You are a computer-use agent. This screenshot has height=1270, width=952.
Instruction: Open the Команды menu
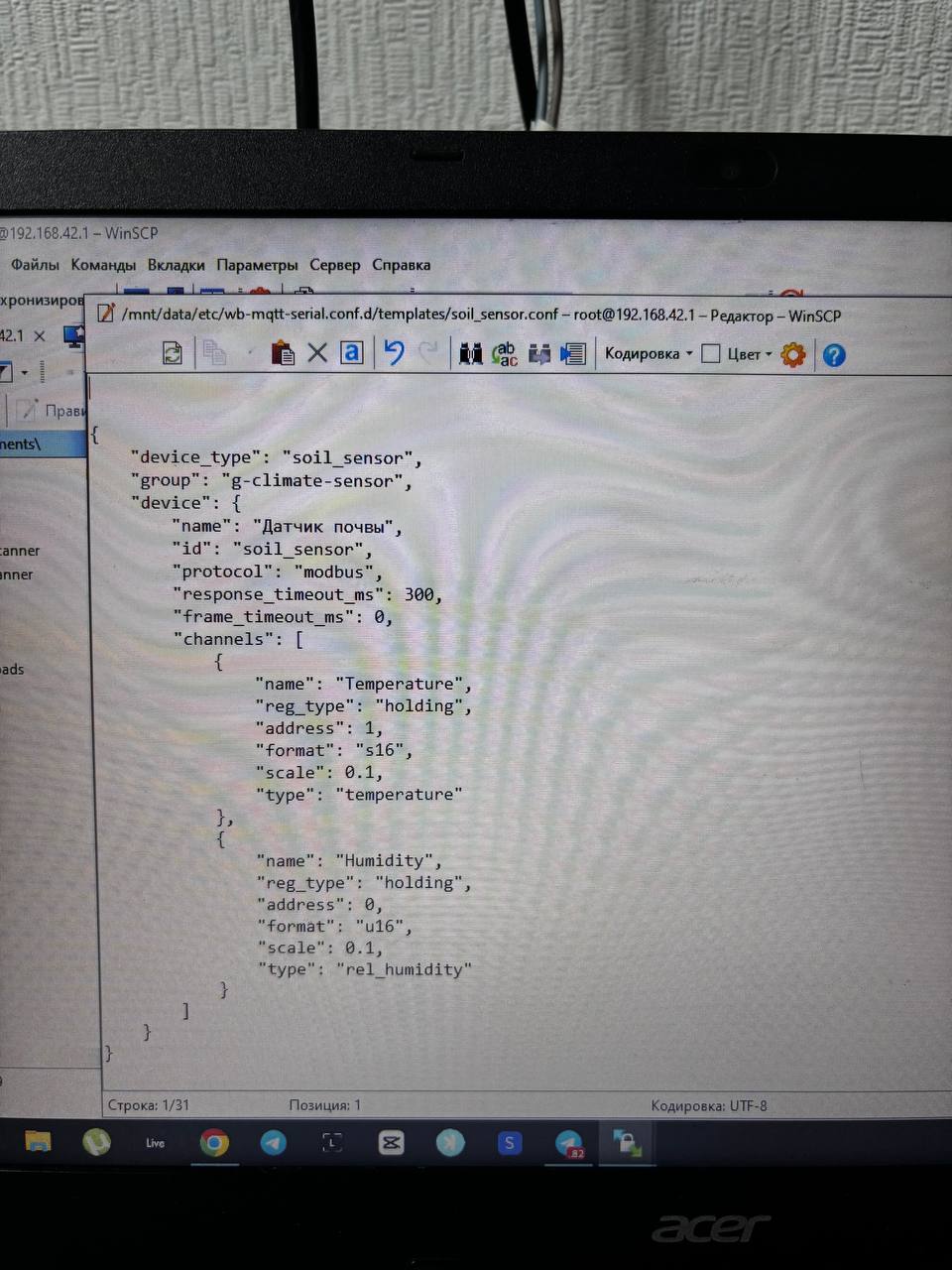pyautogui.click(x=103, y=265)
